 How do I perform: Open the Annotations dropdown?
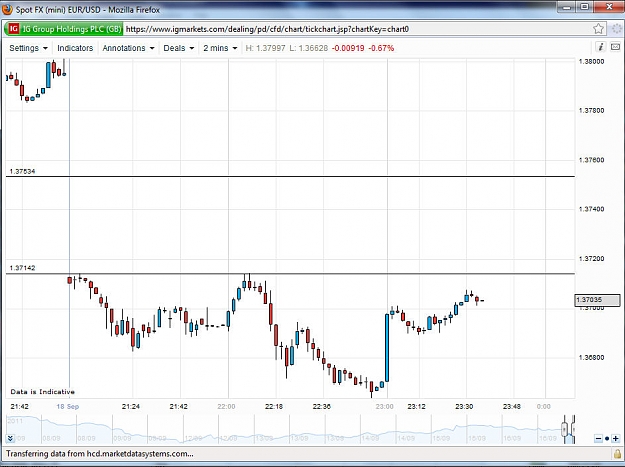coord(128,48)
